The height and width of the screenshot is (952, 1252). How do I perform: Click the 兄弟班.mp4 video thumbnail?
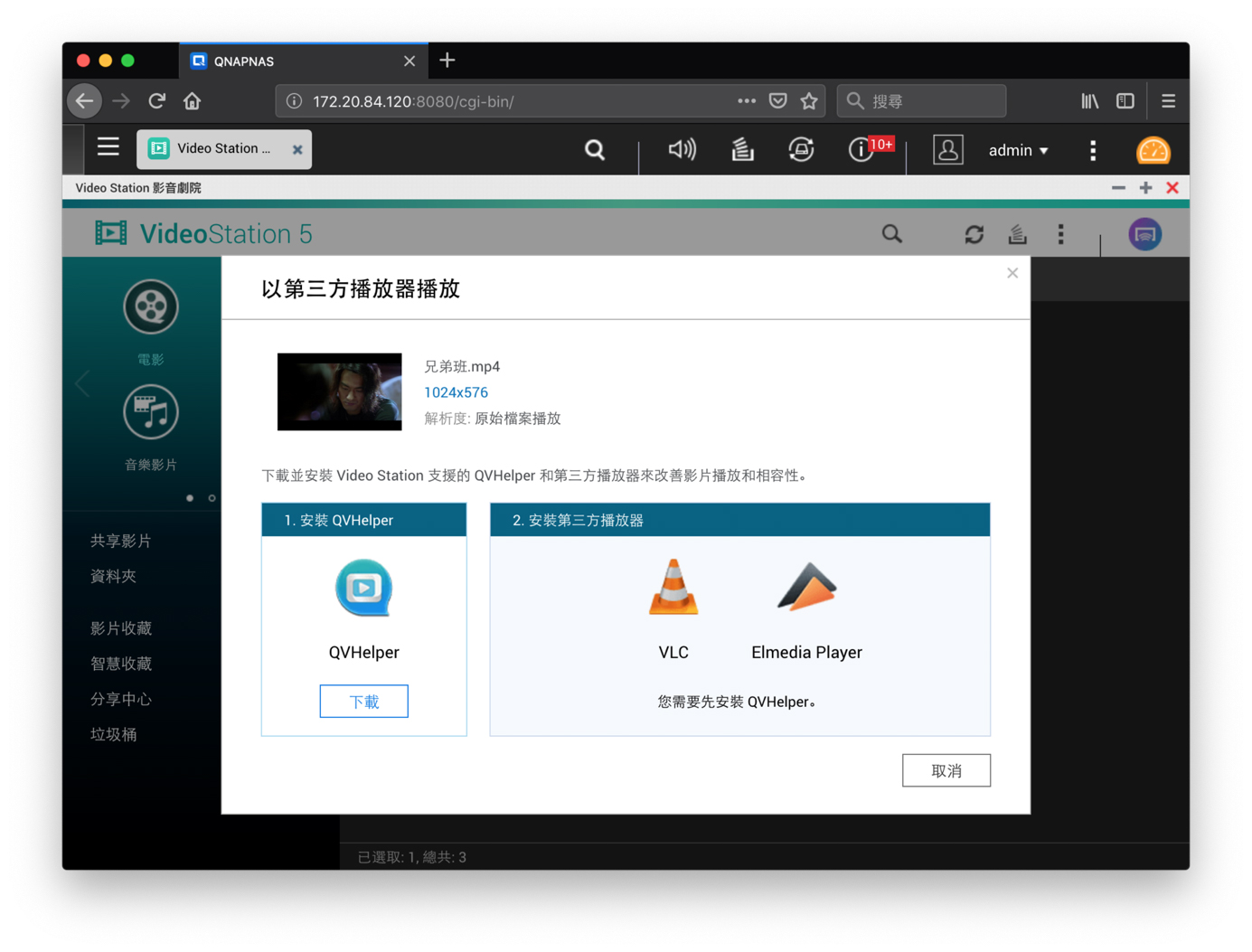coord(340,391)
